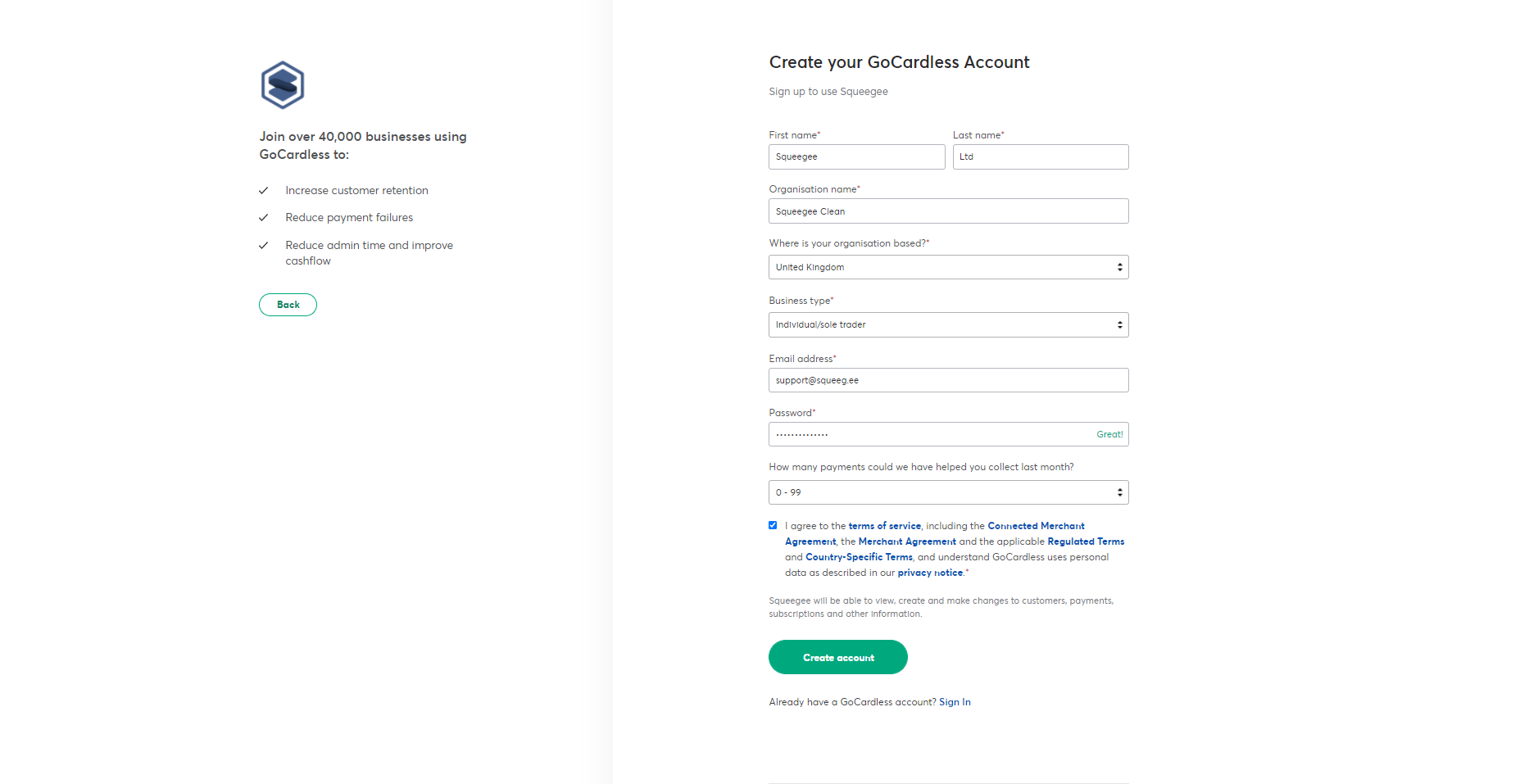Screen dimensions: 1538x784
Task: Click the Sign In link
Action: [x=954, y=702]
